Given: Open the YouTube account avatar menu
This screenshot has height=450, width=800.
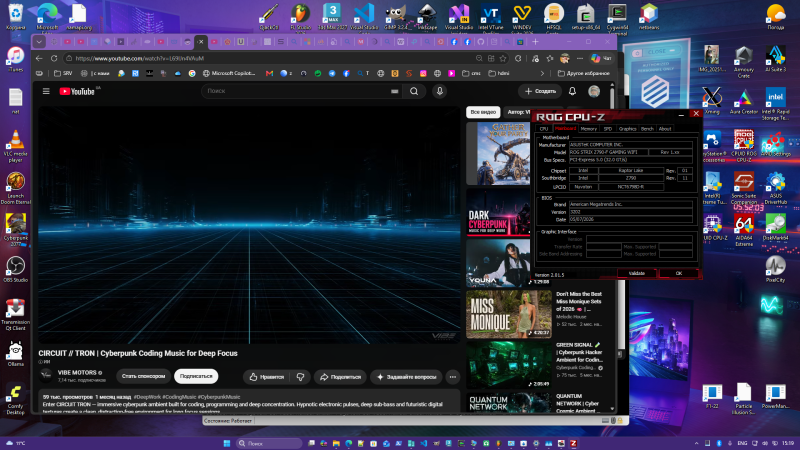Looking at the screenshot, I should [x=594, y=91].
